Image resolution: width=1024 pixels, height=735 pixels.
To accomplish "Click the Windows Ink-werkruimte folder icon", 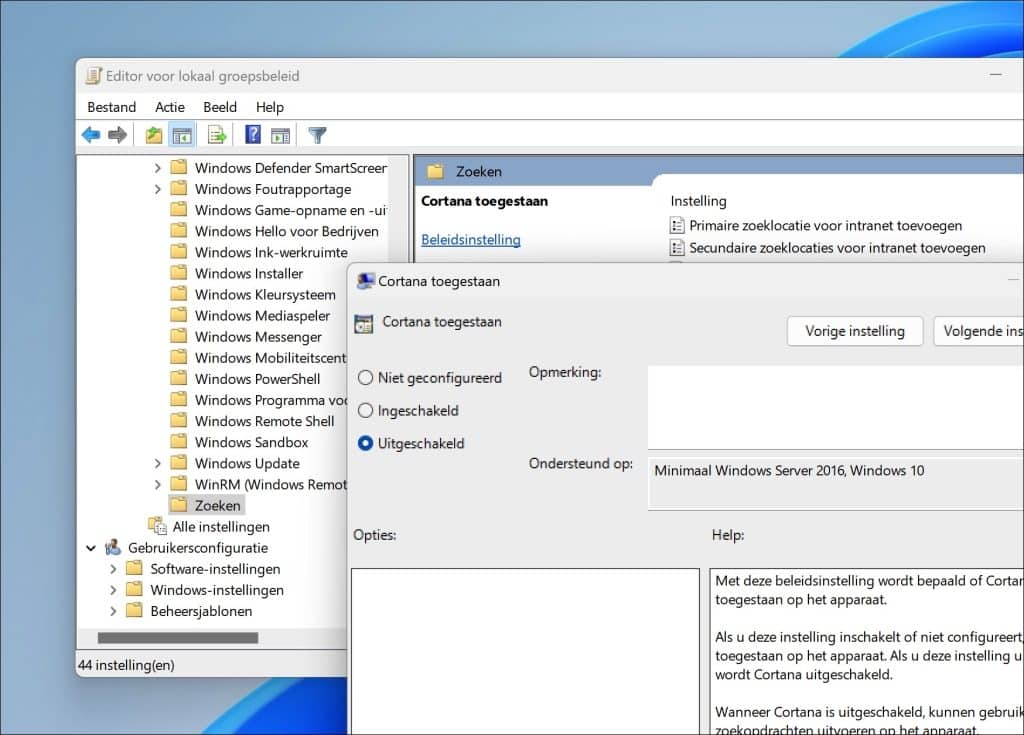I will 178,252.
